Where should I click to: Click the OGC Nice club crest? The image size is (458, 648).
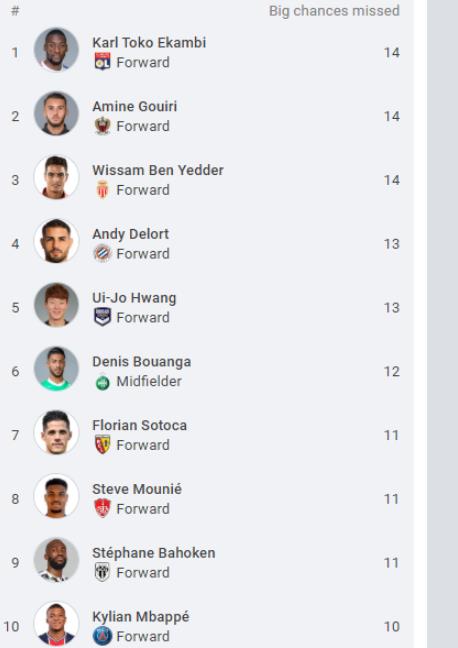pos(102,126)
